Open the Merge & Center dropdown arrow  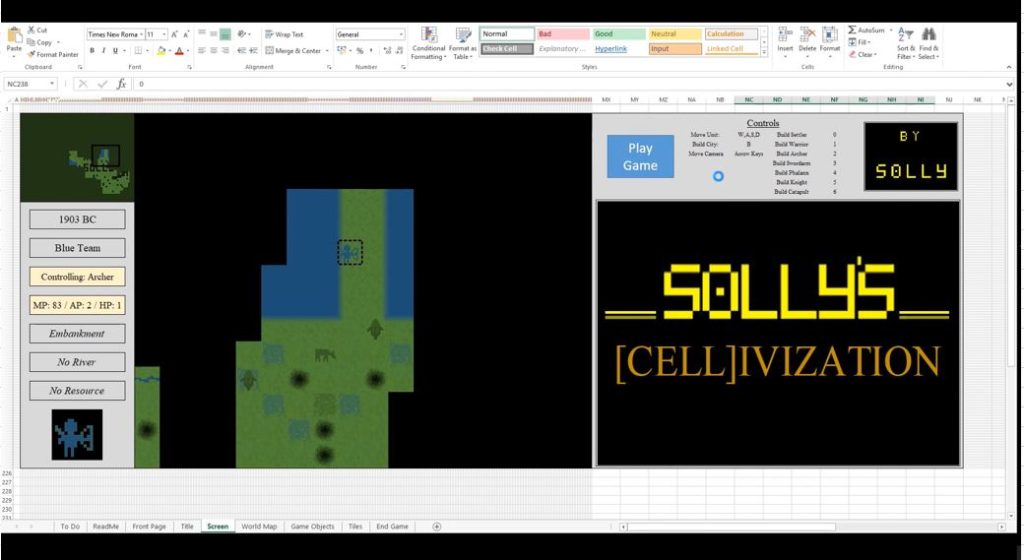[327, 51]
